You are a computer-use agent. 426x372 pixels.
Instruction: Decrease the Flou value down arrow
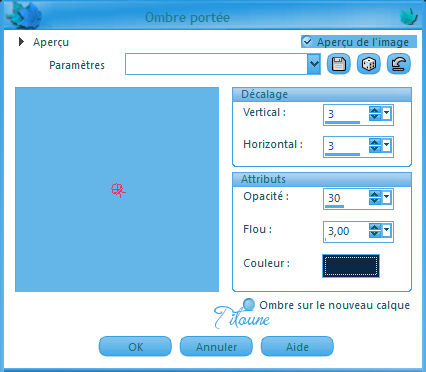pyautogui.click(x=375, y=234)
